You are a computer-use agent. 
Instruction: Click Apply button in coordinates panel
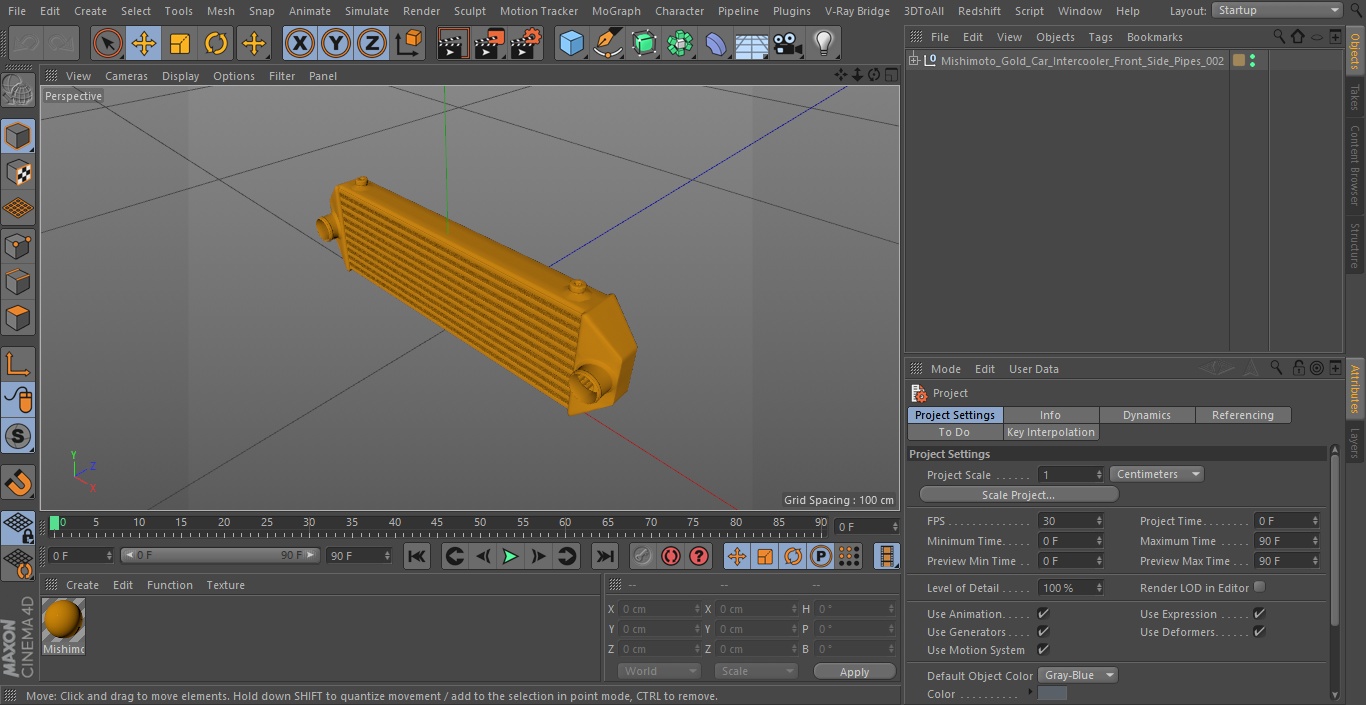(854, 672)
